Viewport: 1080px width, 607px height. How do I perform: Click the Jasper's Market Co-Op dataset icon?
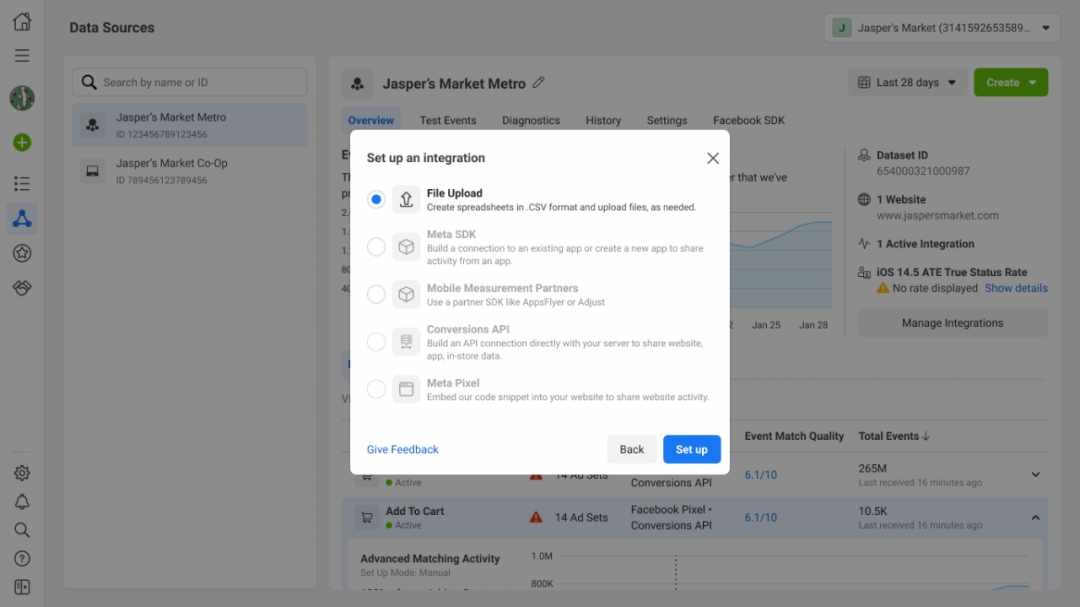tap(92, 171)
